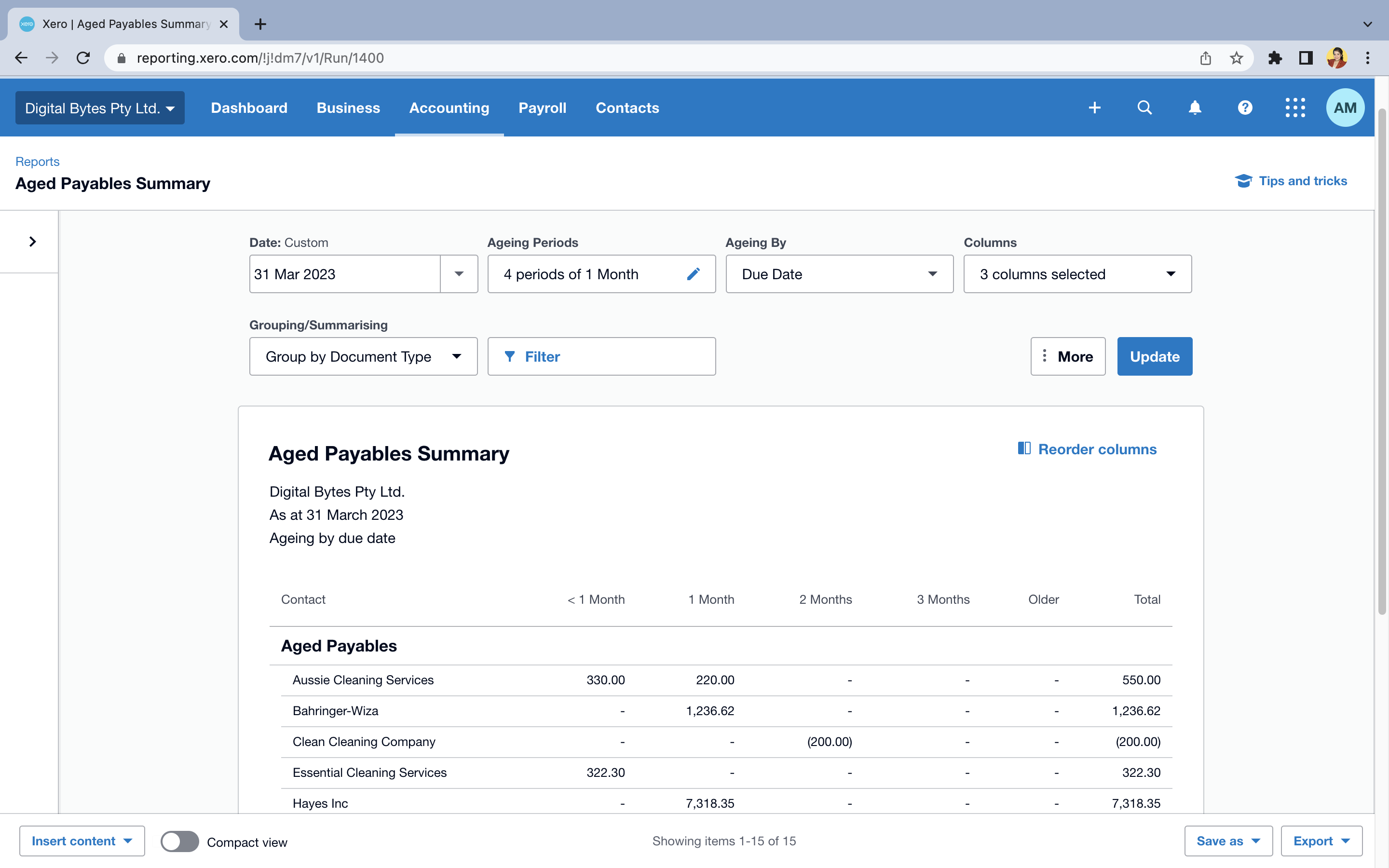Click the 31 Mar 2023 date field
This screenshot has height=868, width=1389.
point(344,274)
